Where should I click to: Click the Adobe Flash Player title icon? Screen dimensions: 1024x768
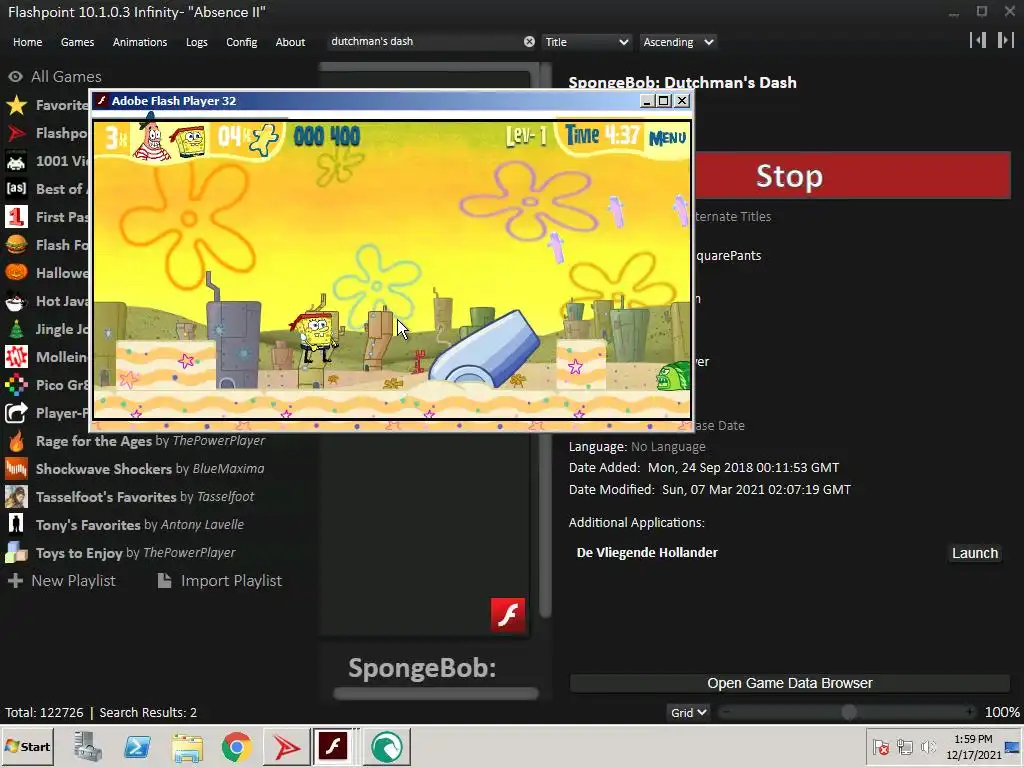pyautogui.click(x=101, y=101)
